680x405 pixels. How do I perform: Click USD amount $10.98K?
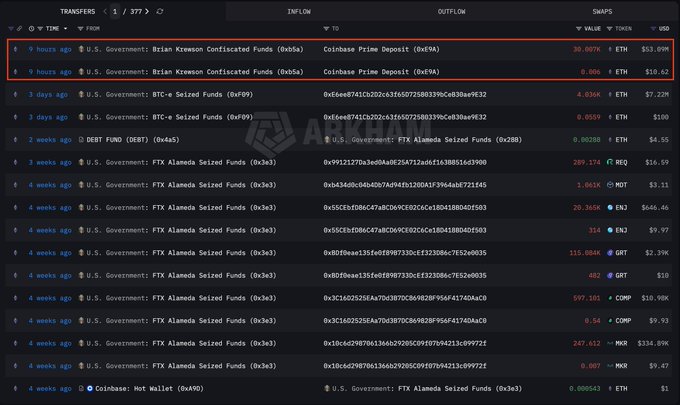click(655, 298)
